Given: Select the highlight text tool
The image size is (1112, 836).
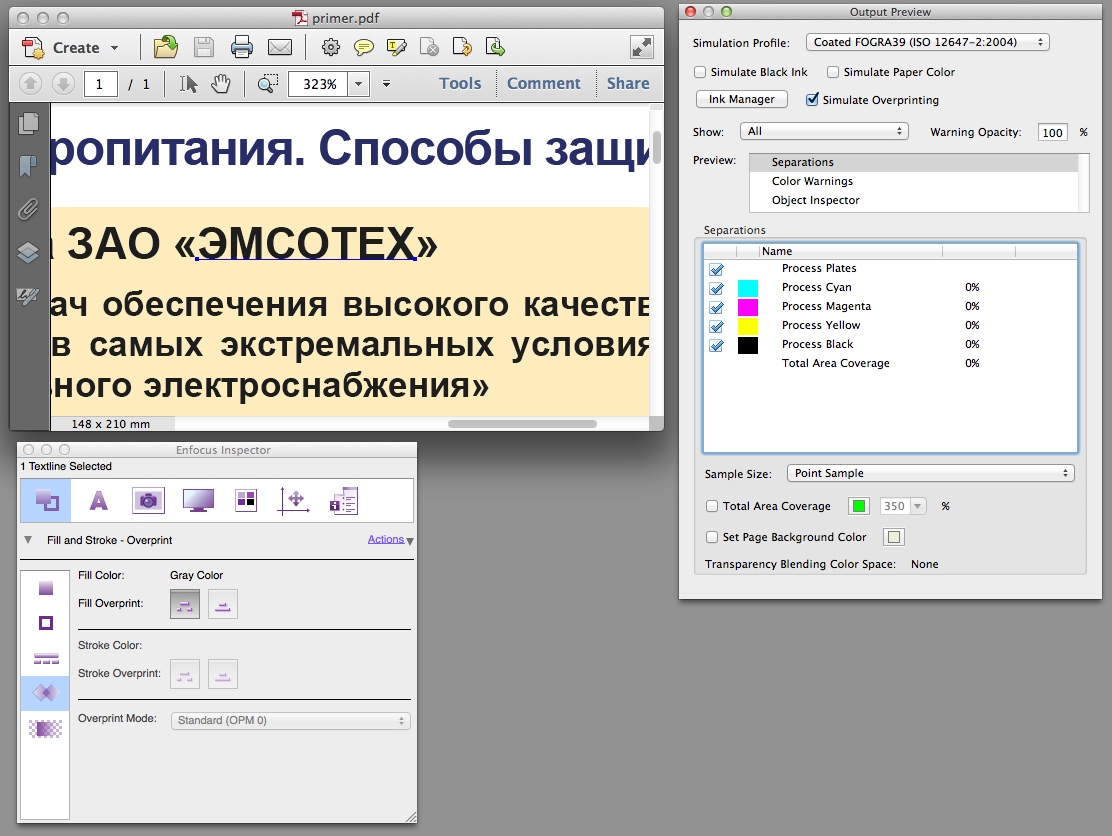Looking at the screenshot, I should tap(396, 48).
